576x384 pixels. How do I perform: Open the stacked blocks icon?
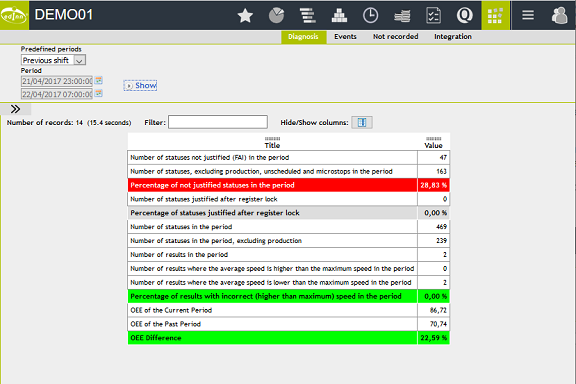coord(339,15)
